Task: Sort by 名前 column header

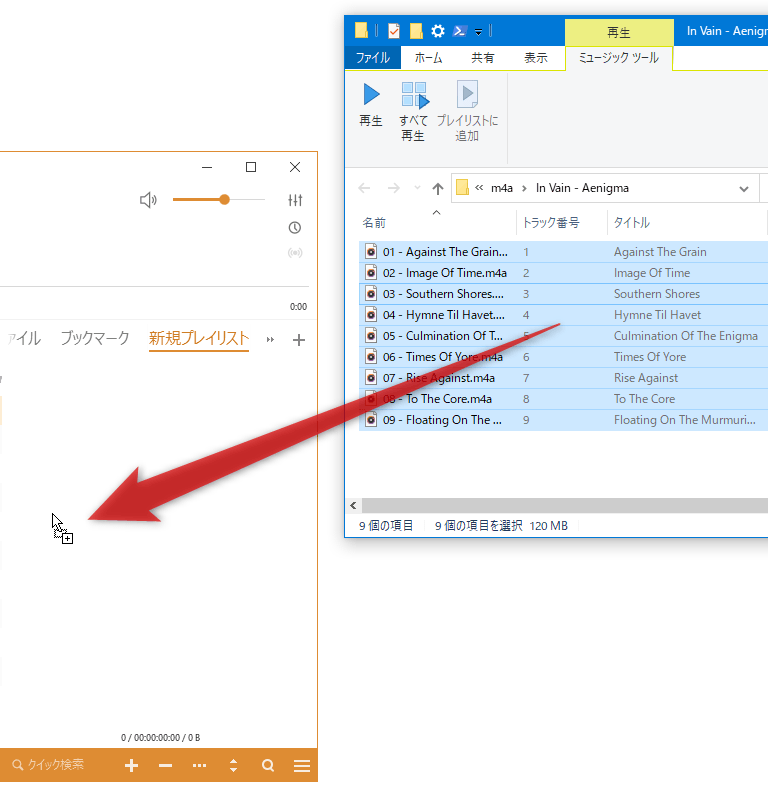Action: (374, 223)
